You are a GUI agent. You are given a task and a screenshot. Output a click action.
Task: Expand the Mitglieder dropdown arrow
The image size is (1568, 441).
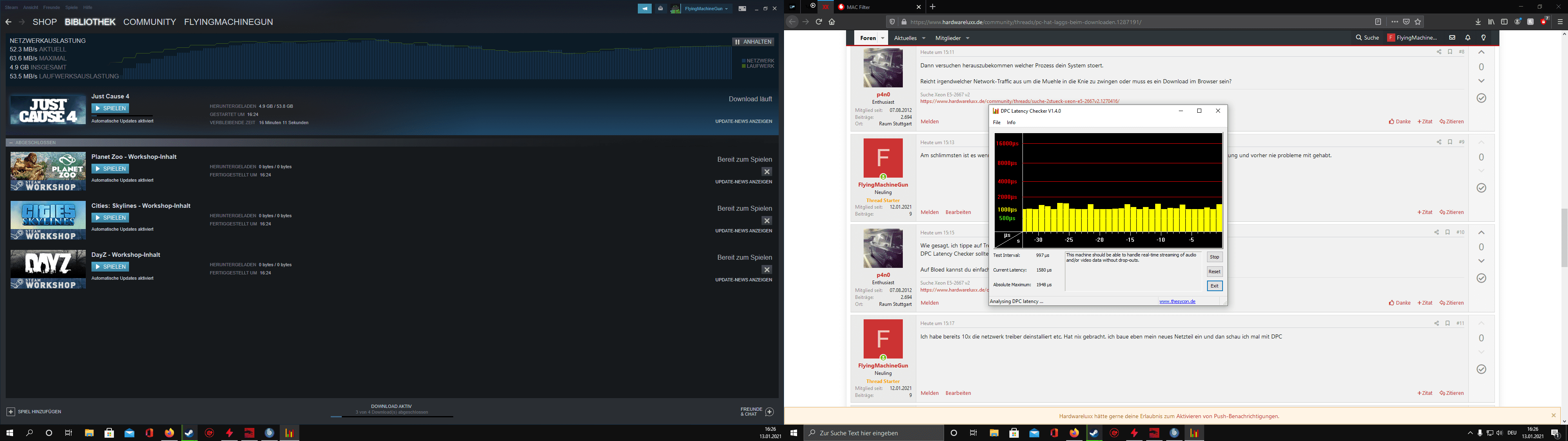click(967, 38)
